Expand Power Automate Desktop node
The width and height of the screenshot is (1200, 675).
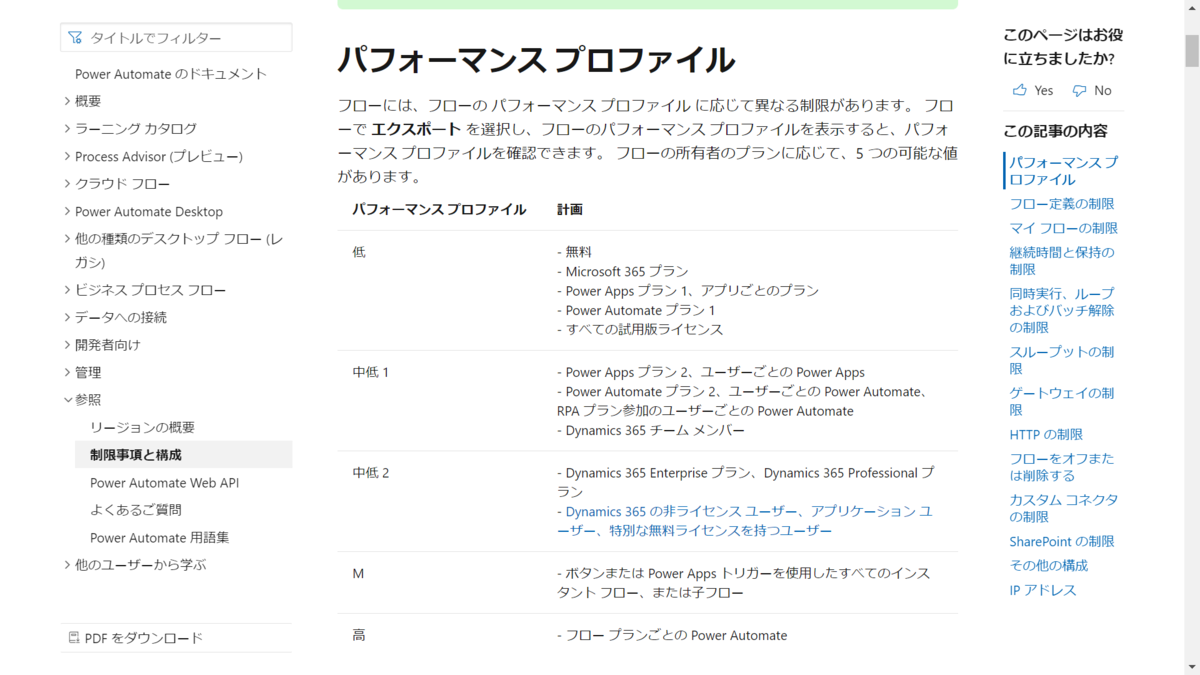click(x=67, y=211)
